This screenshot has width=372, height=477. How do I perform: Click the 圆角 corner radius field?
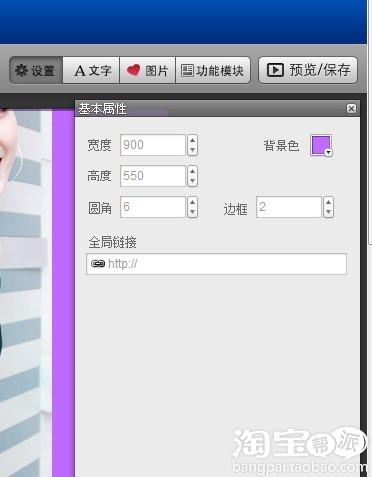click(x=153, y=207)
